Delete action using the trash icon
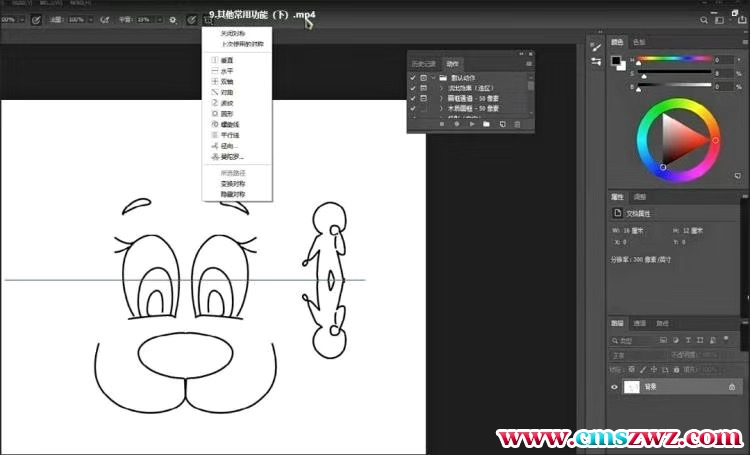 click(x=517, y=124)
